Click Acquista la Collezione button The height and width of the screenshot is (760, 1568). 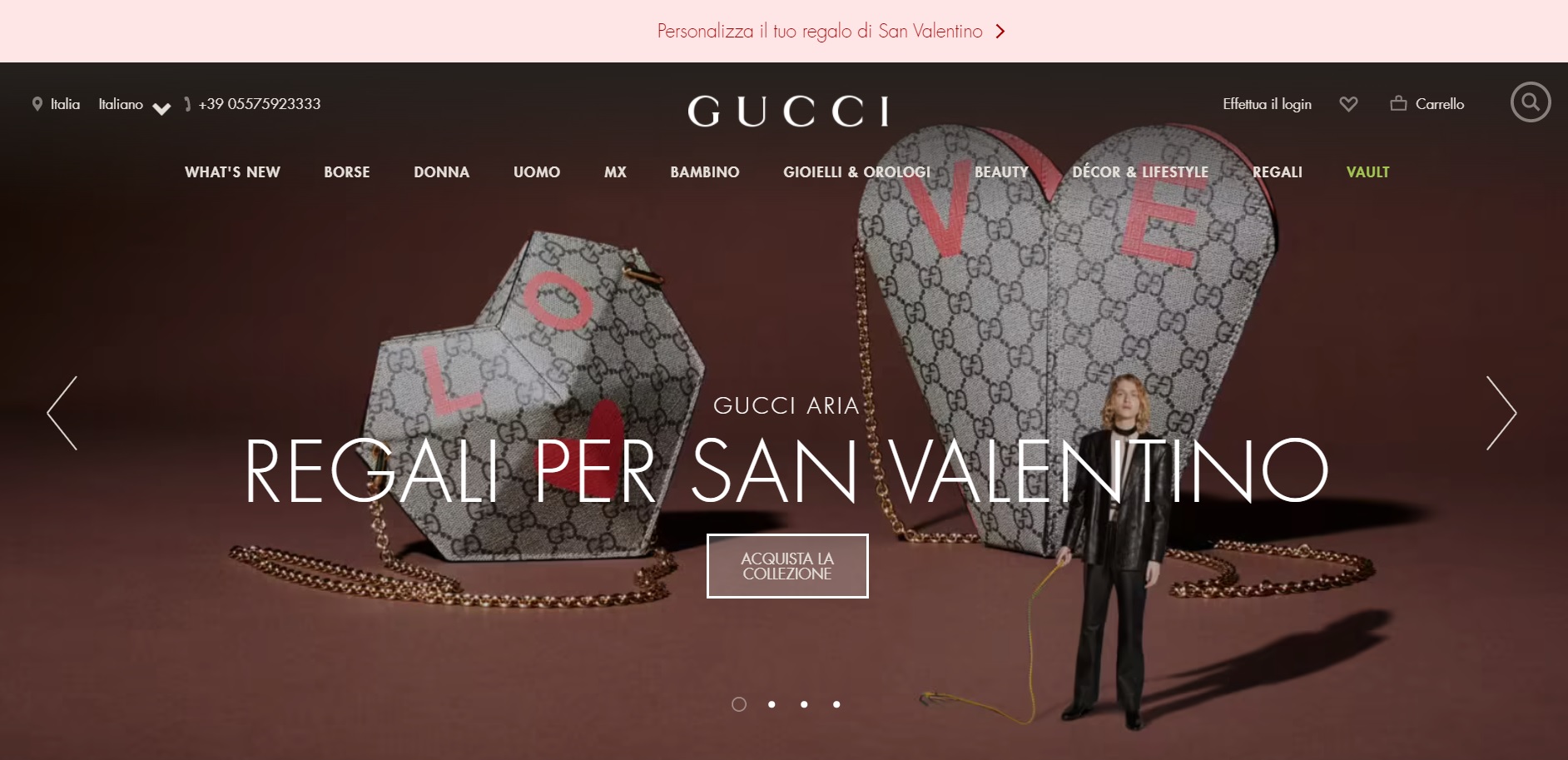click(787, 566)
